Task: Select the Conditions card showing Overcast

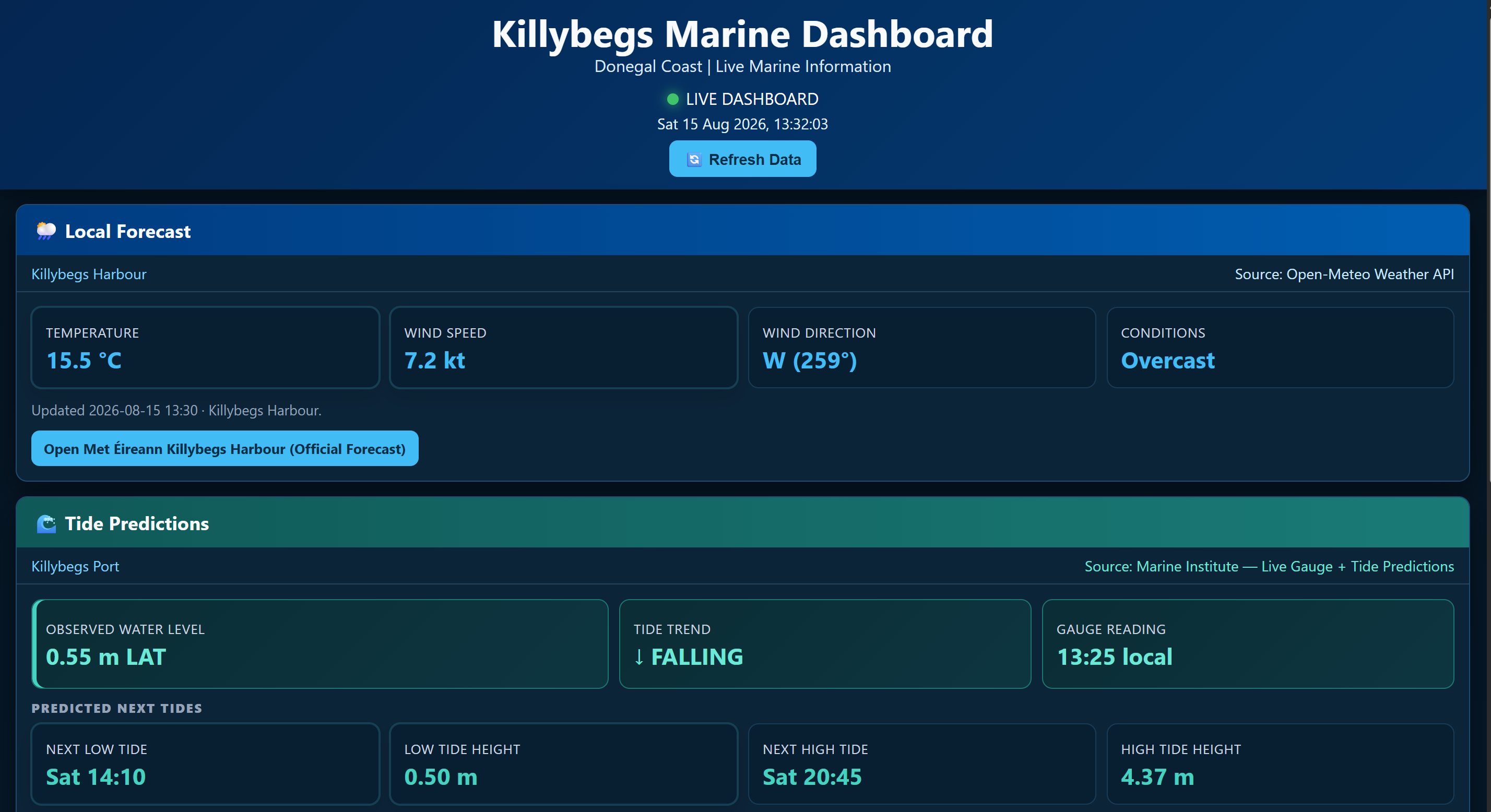Action: [1280, 347]
